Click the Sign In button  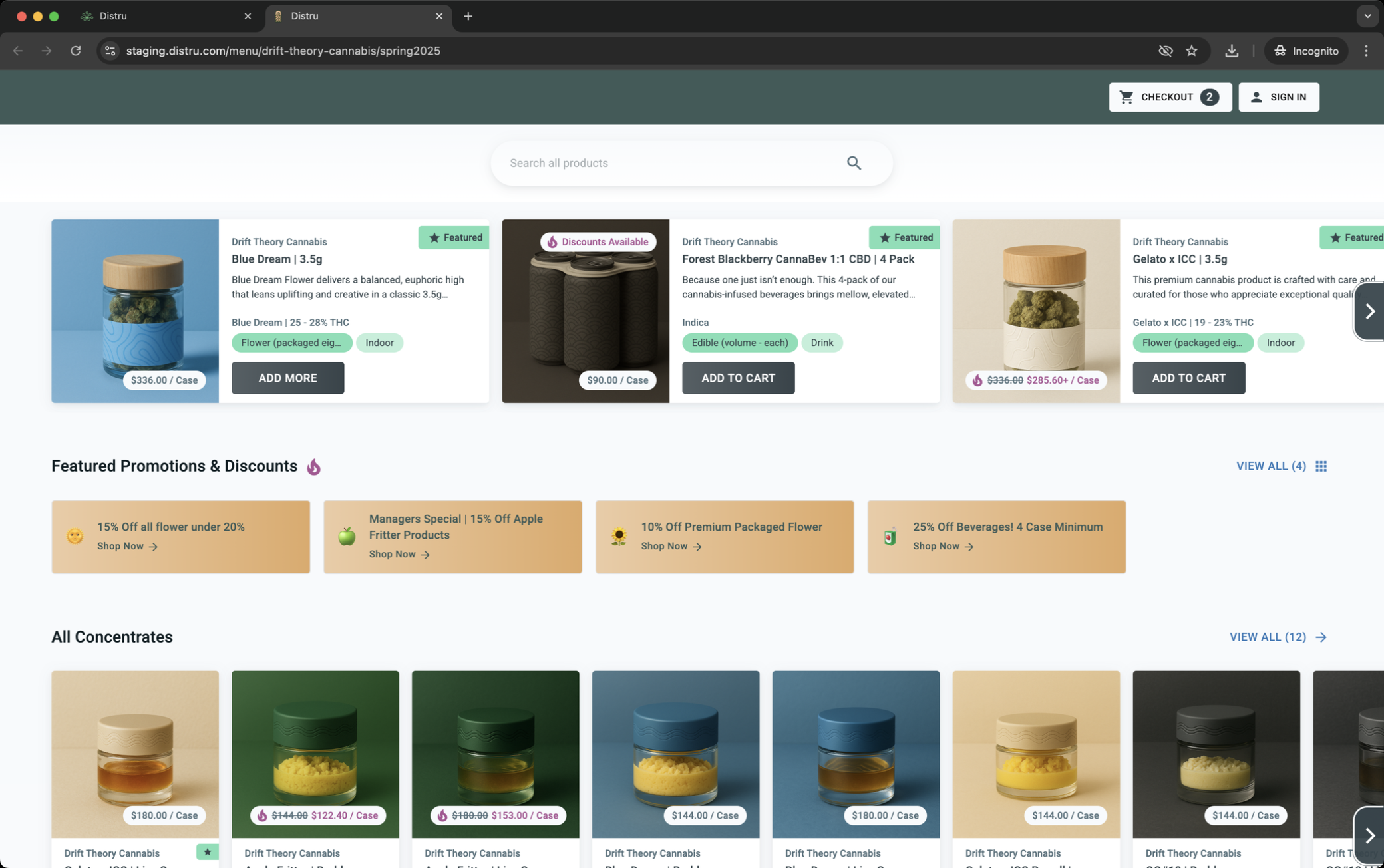coord(1278,97)
